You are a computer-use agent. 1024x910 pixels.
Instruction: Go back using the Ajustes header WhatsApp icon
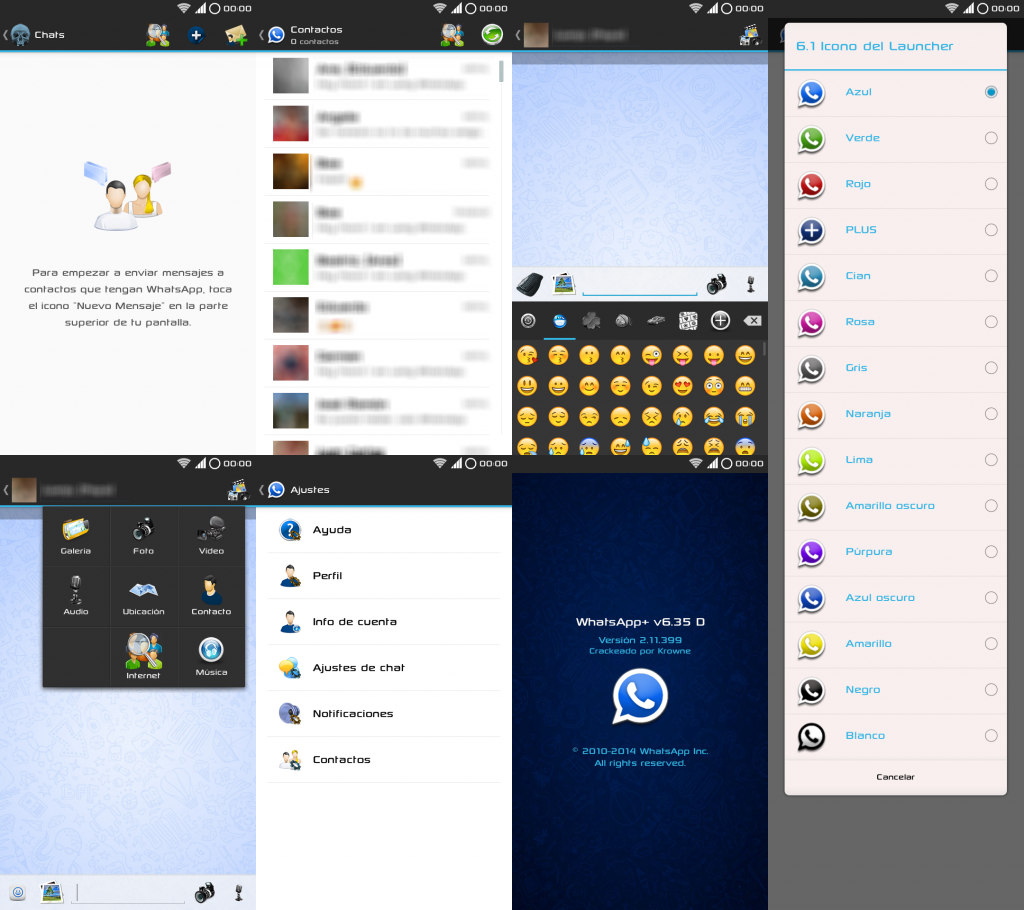tap(276, 490)
